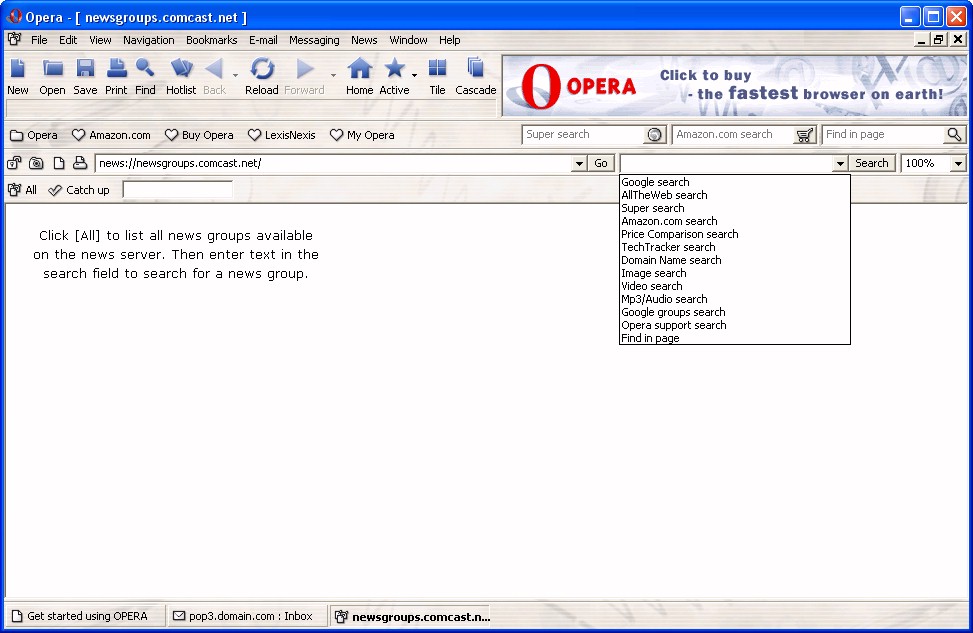Click the newsgroup search input field

[x=177, y=190]
